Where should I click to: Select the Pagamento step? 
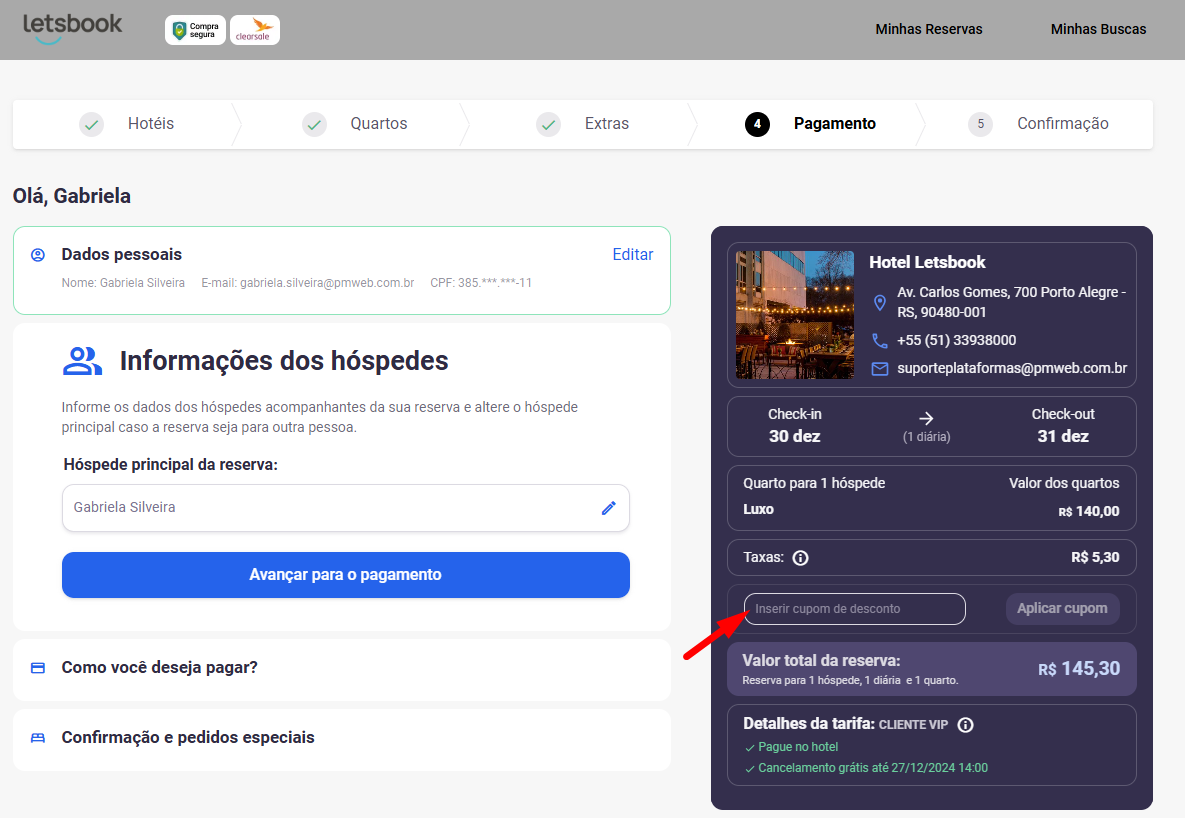coord(834,124)
